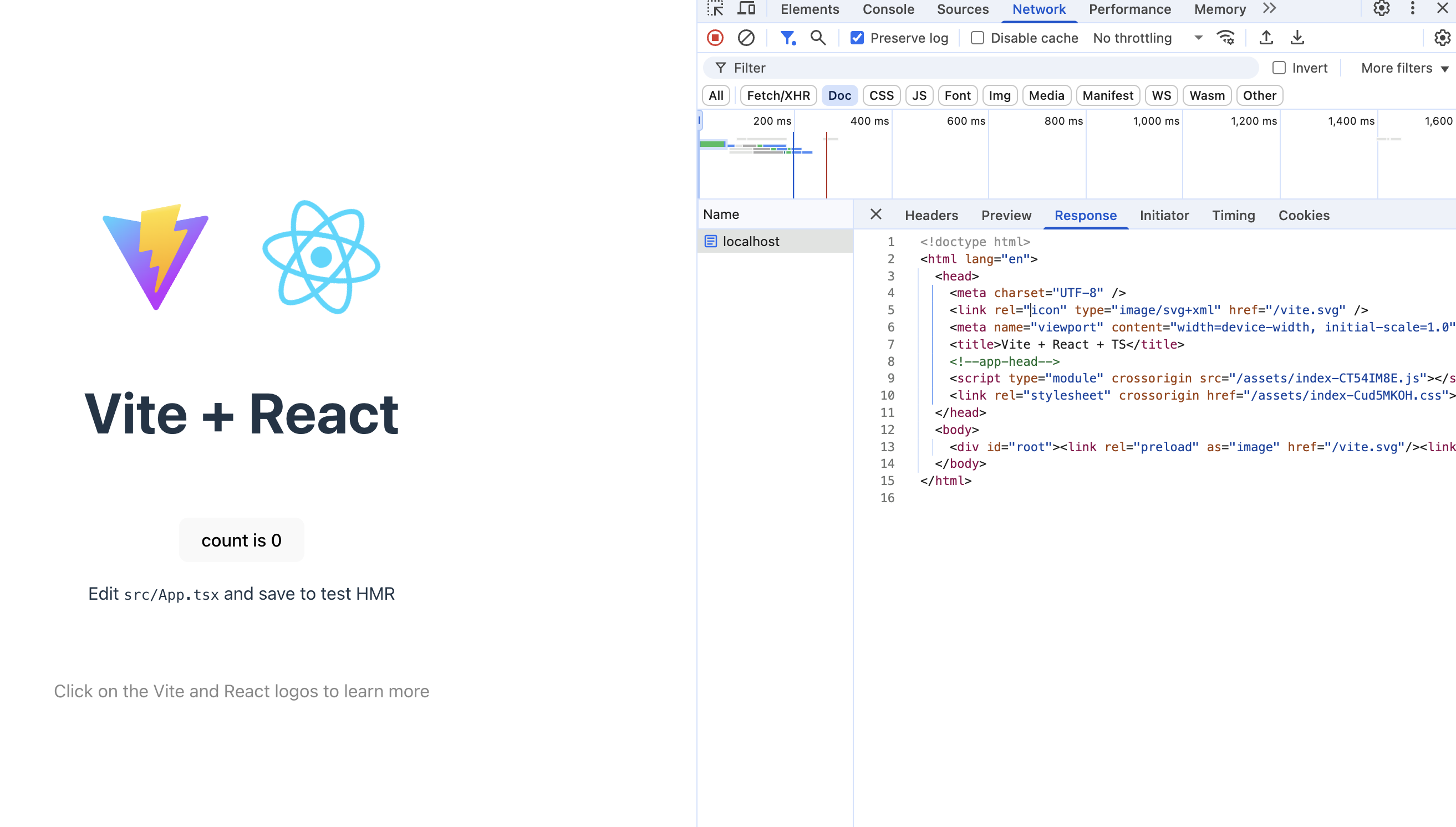Select Manifest request type filter
This screenshot has height=827, width=1456.
pos(1107,95)
